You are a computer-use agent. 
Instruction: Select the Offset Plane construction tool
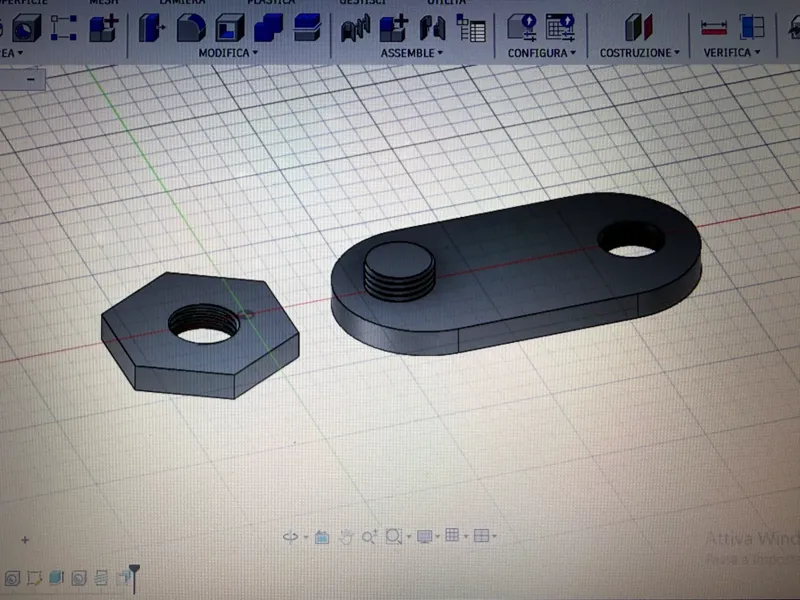[639, 28]
